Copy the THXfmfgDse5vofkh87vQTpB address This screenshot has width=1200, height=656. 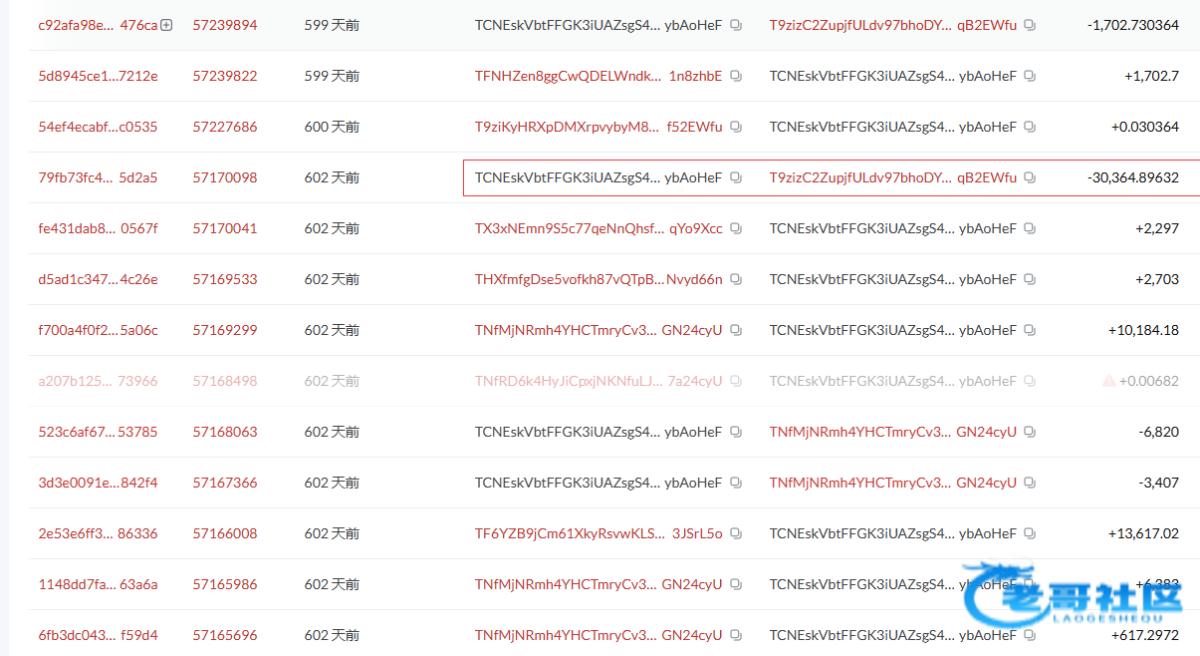(x=736, y=280)
